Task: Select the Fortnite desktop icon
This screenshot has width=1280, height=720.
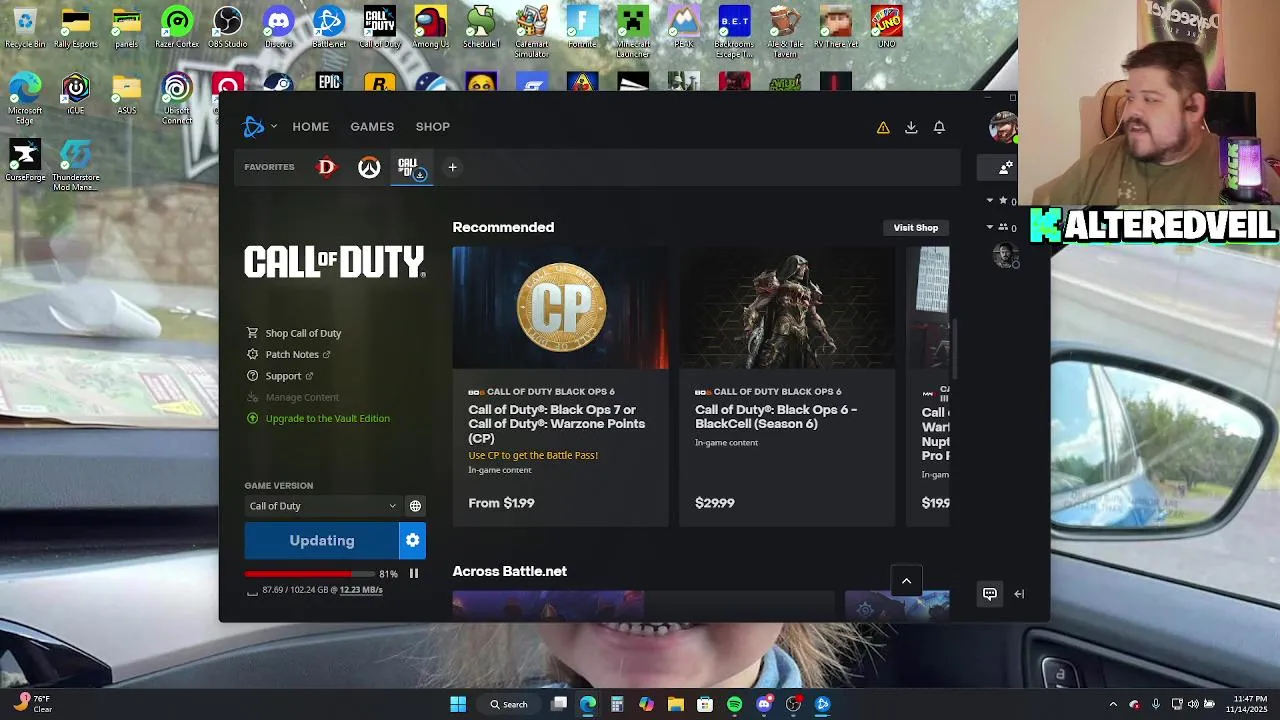Action: coord(582,27)
